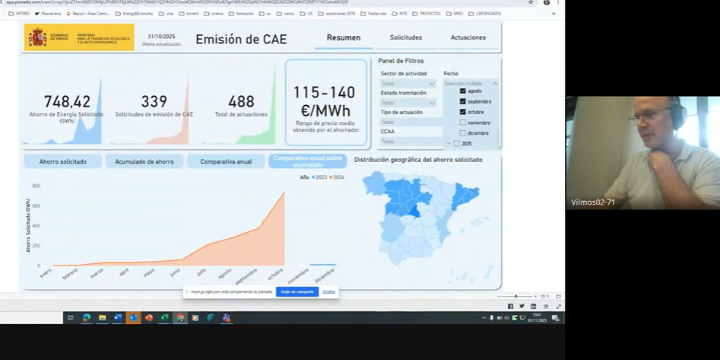The image size is (720, 360).
Task: Switch to the Actuaciones tab
Action: [x=468, y=38]
